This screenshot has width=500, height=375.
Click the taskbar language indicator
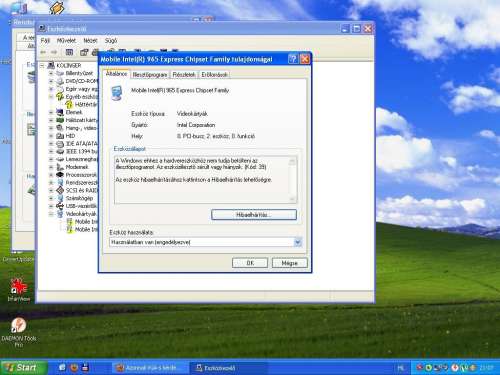[400, 368]
